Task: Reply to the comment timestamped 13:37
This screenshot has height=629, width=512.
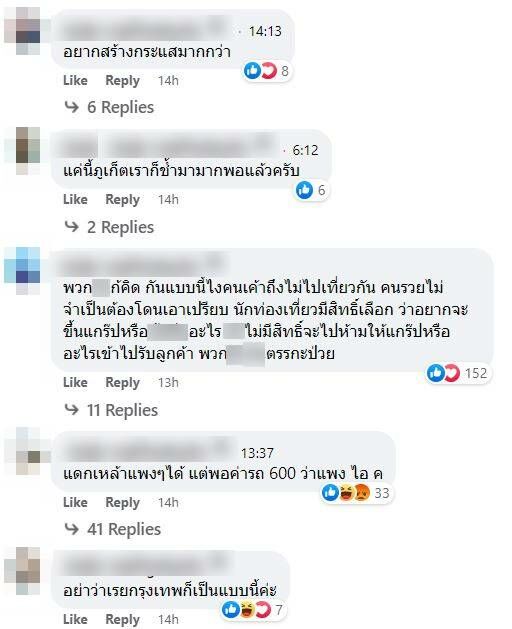Action: (x=122, y=502)
